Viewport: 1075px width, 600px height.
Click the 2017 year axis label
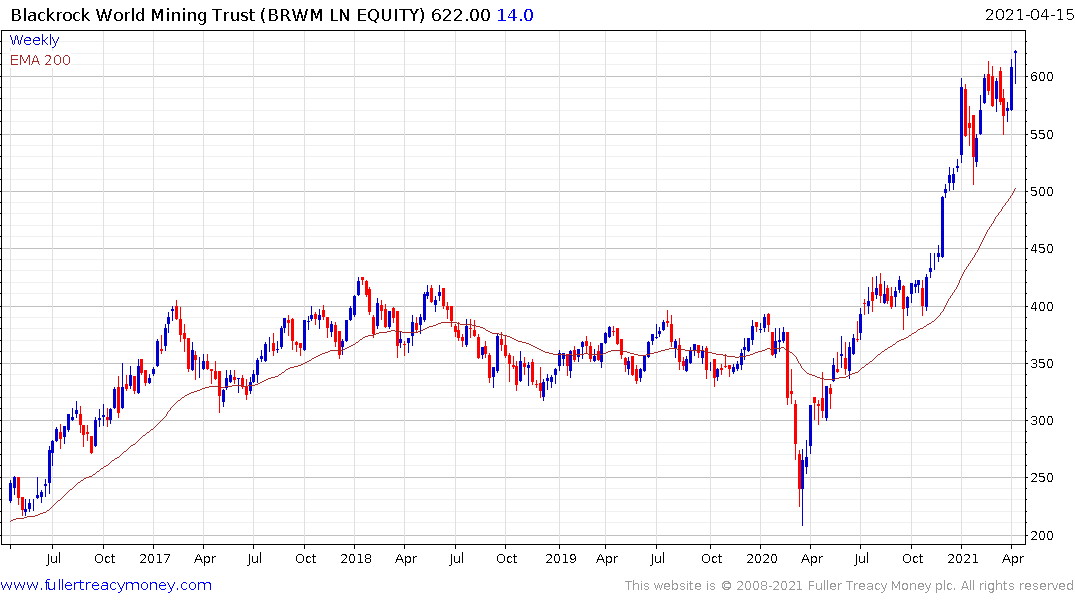coord(154,558)
